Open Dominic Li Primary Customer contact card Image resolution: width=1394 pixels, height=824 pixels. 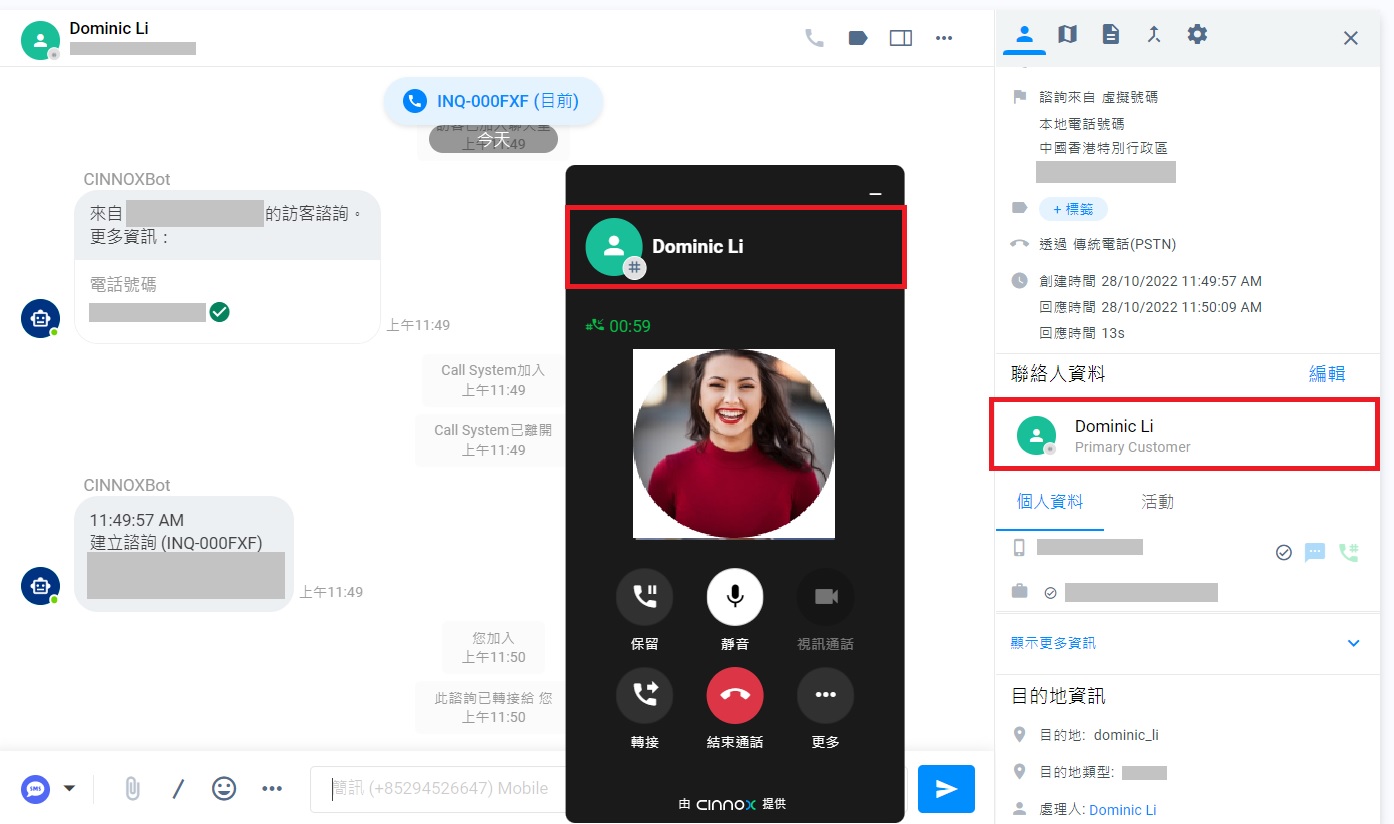point(1184,435)
